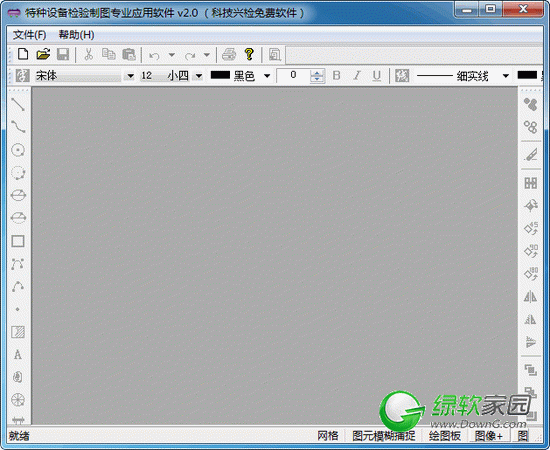Select the text tool marked A
550x450 pixels.
pos(18,355)
